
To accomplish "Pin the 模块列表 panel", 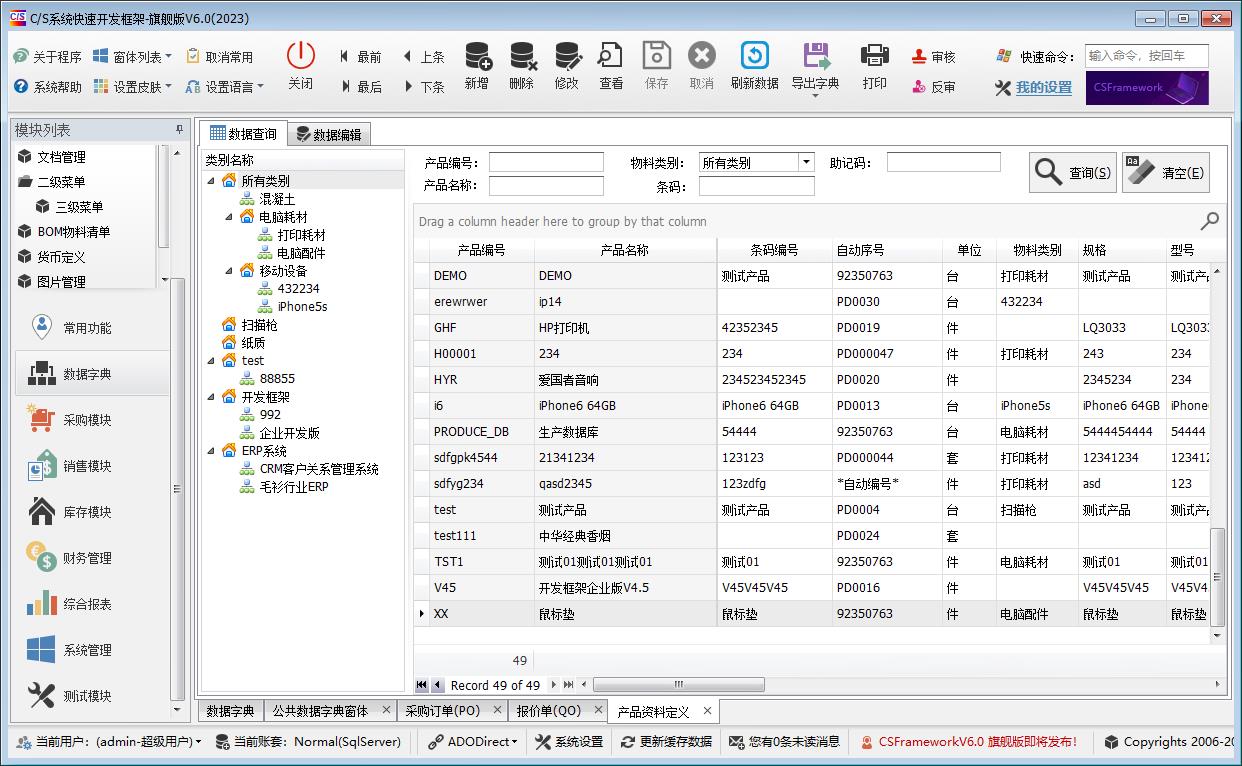I will (180, 130).
